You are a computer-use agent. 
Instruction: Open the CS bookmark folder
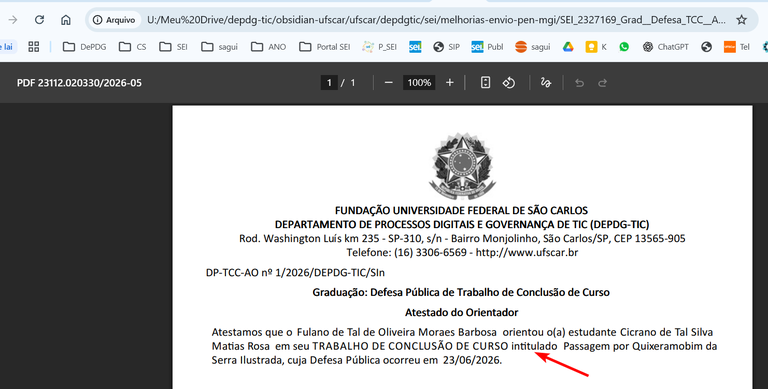(132, 47)
